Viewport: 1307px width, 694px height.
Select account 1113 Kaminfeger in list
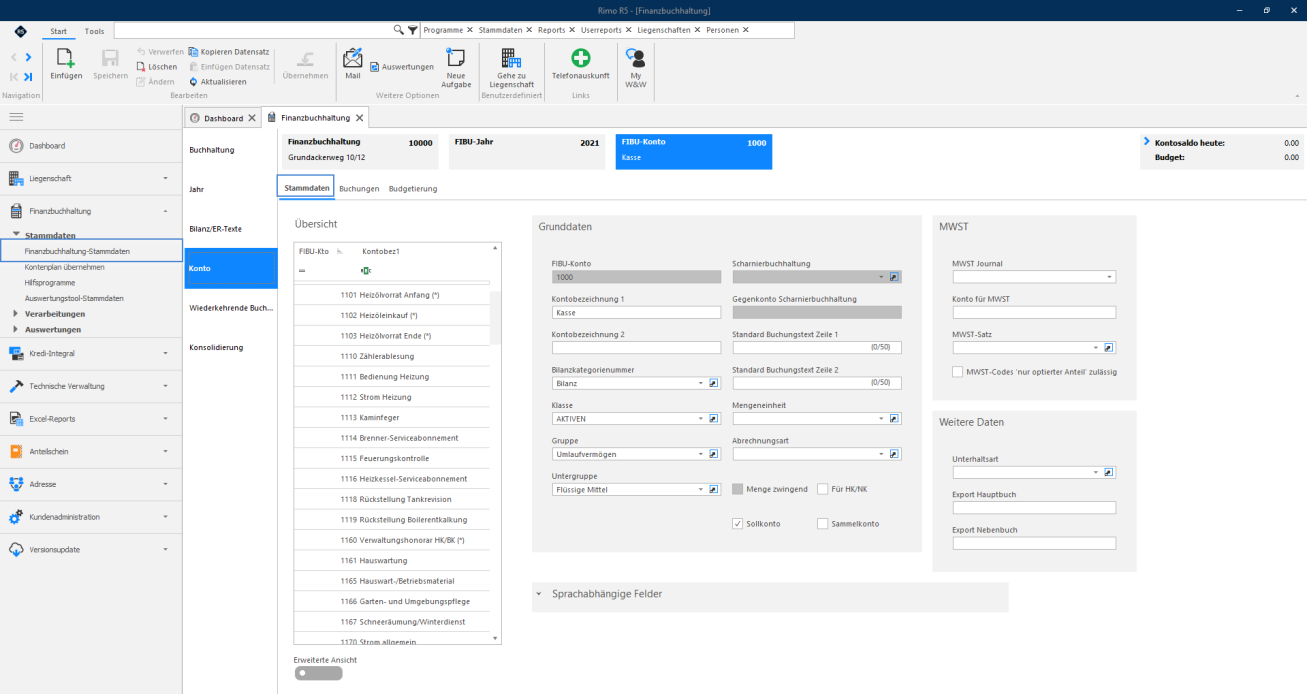point(392,418)
